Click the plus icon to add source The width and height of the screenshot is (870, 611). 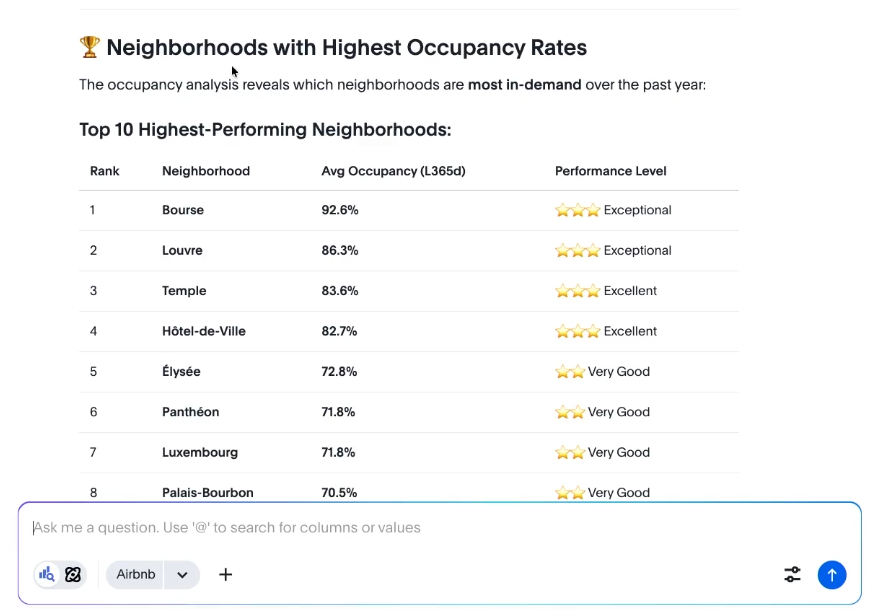[226, 575]
